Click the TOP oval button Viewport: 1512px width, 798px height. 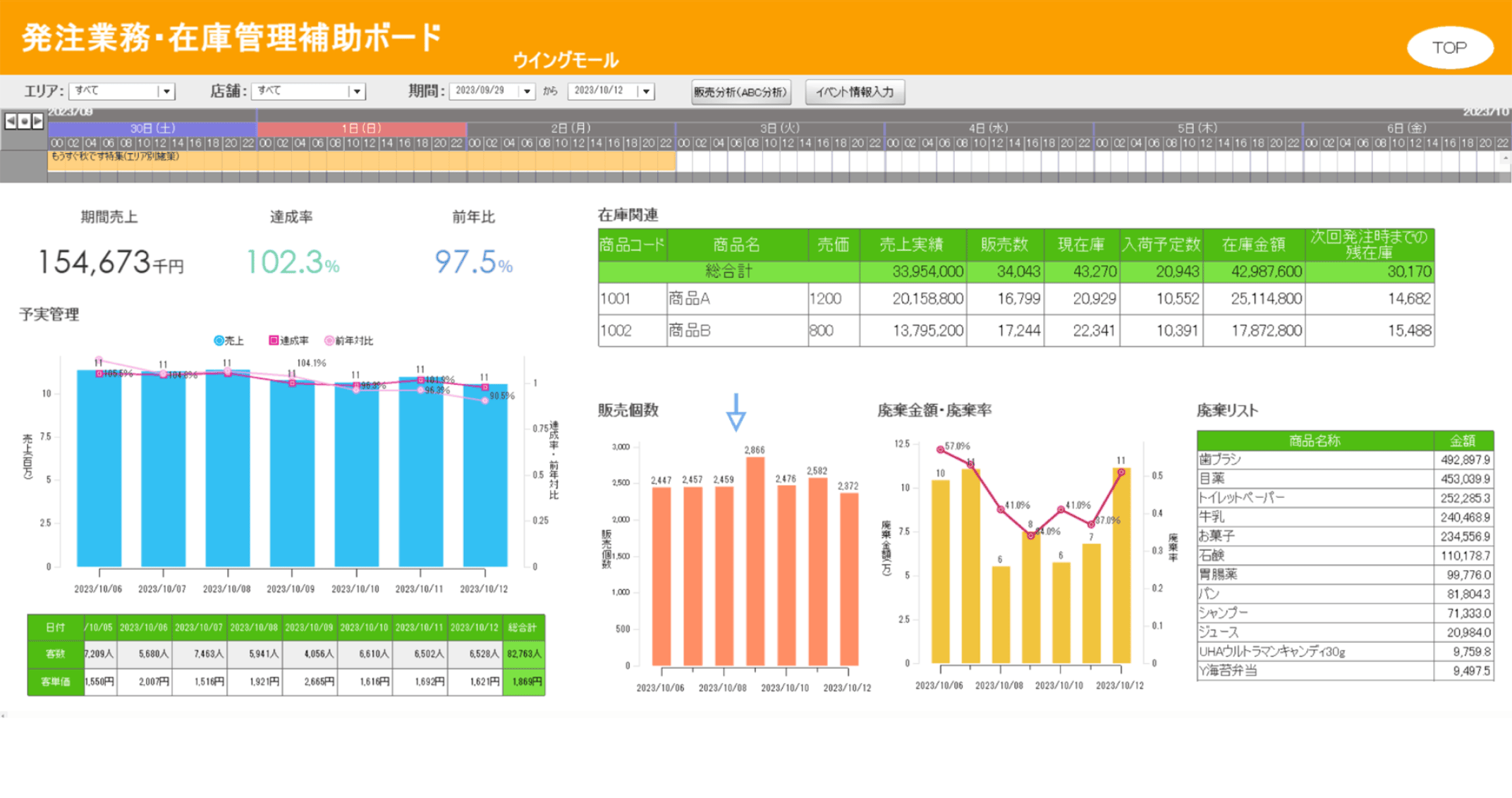pyautogui.click(x=1450, y=47)
